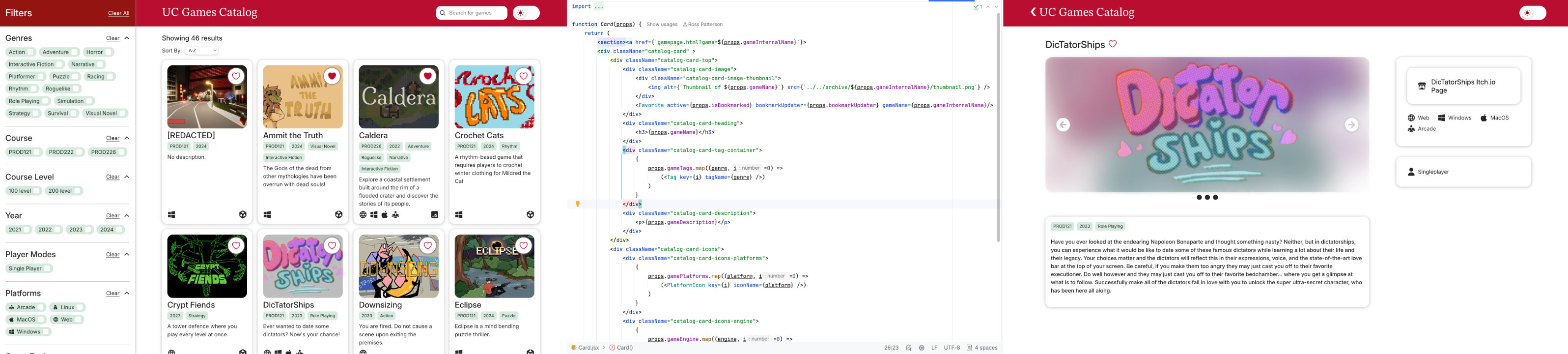1568x354 pixels.
Task: Collapse the Course filter section
Action: pyautogui.click(x=127, y=138)
